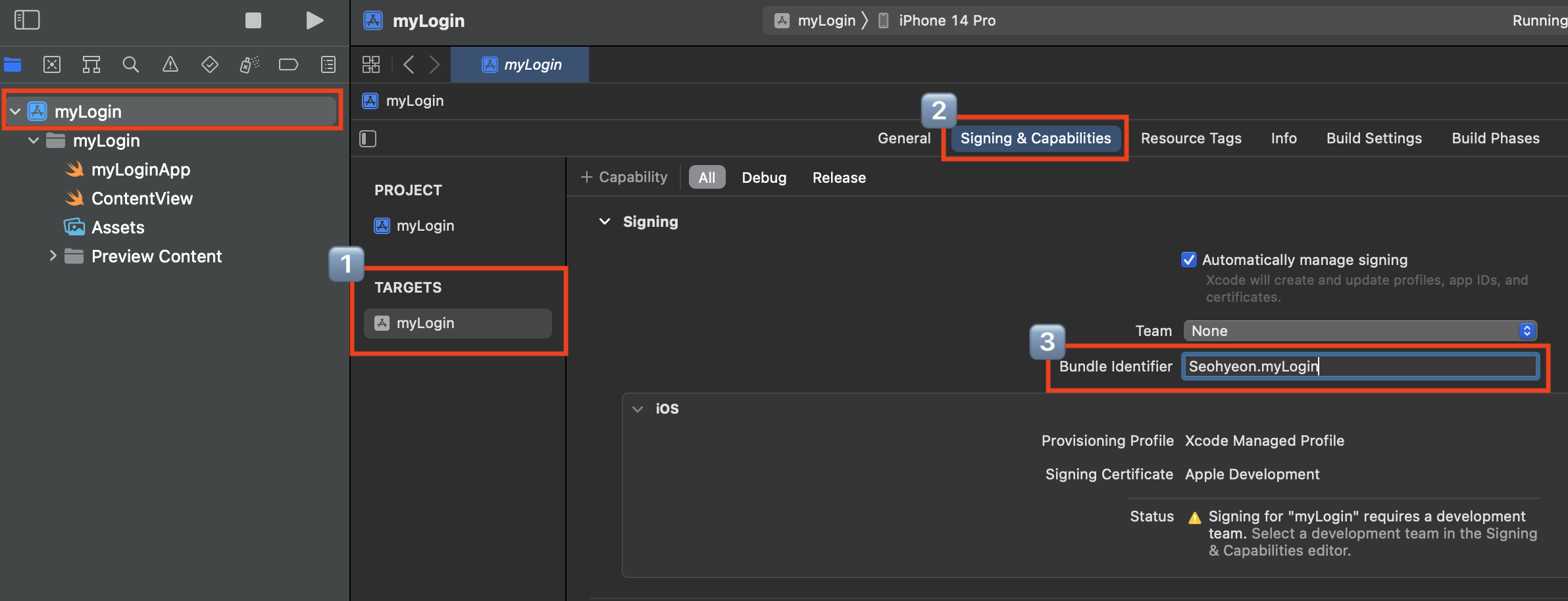Go forward in editor history
The width and height of the screenshot is (1568, 601).
coord(434,64)
